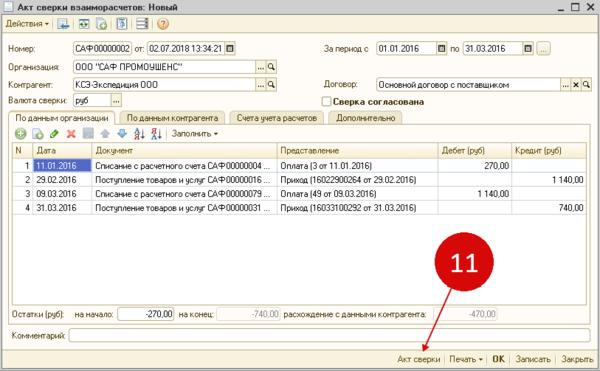The height and width of the screenshot is (371, 600).
Task: Select the row dated 29.02.2016
Action: [x=299, y=180]
